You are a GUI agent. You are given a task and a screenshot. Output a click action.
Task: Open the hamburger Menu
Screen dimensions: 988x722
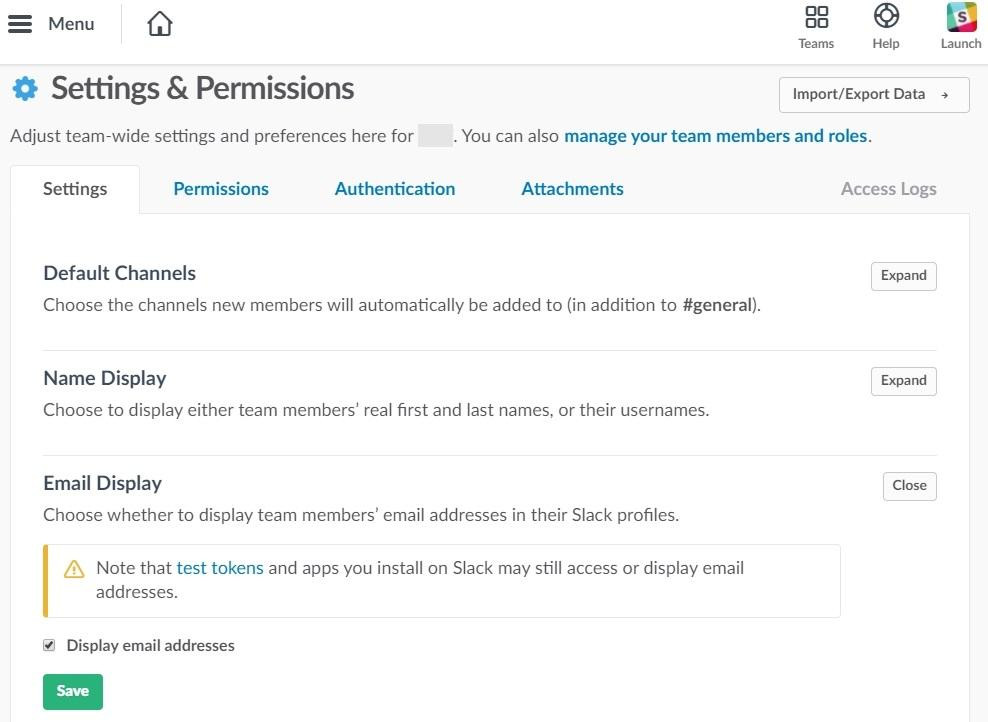20,23
